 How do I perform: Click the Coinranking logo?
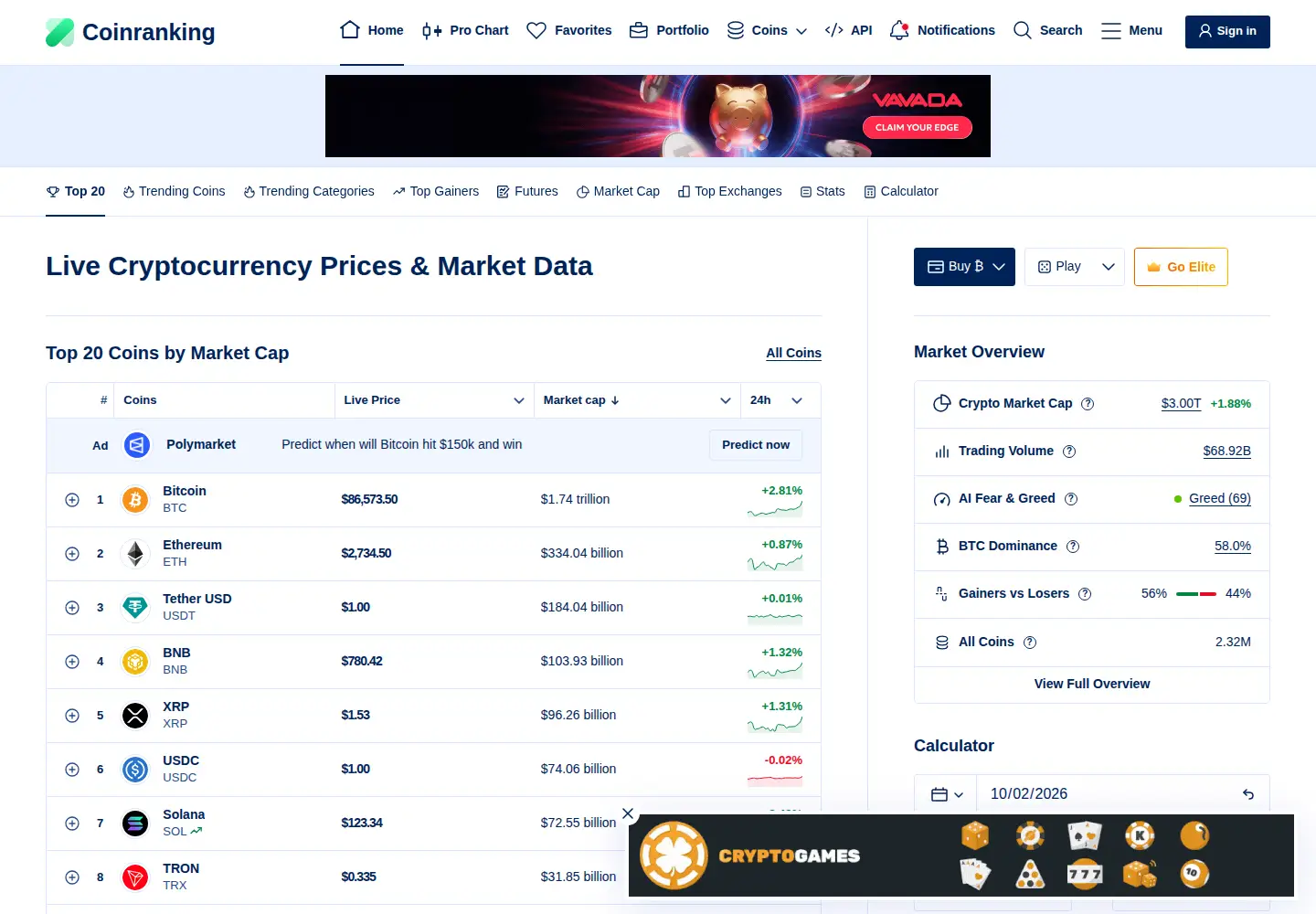tap(131, 32)
